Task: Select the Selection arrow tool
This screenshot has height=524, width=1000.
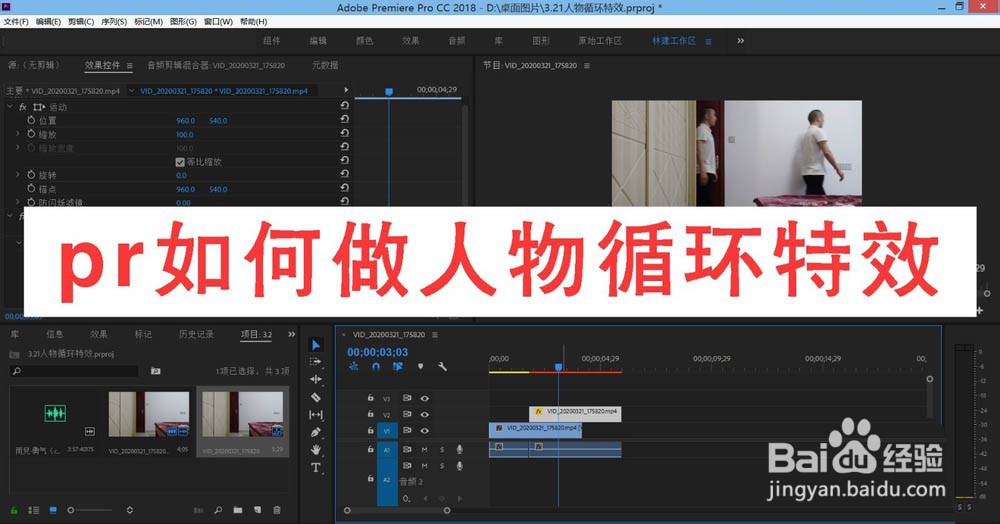Action: [x=316, y=345]
